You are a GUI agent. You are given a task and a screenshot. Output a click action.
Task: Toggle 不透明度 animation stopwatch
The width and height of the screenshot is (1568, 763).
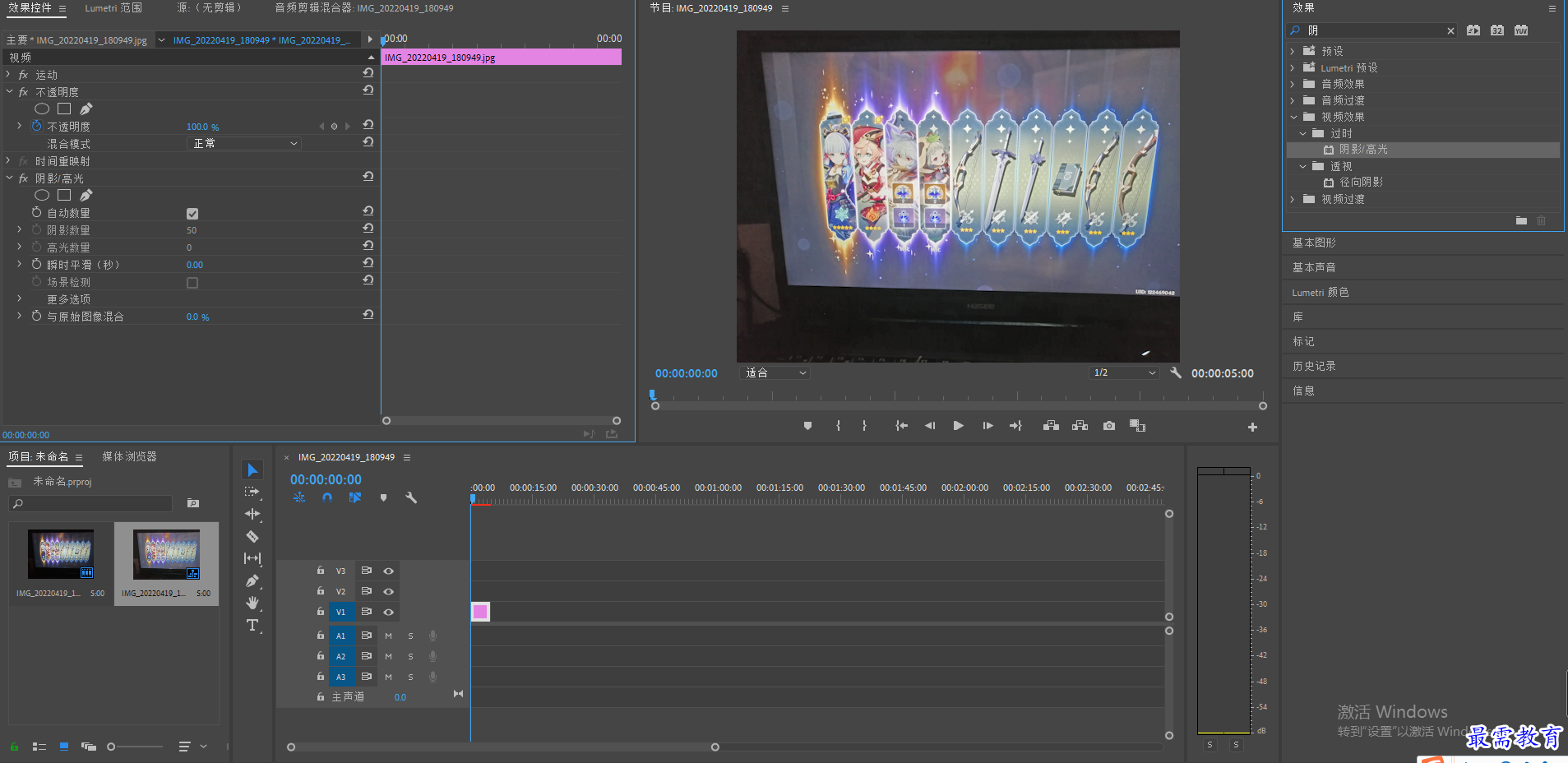click(36, 126)
